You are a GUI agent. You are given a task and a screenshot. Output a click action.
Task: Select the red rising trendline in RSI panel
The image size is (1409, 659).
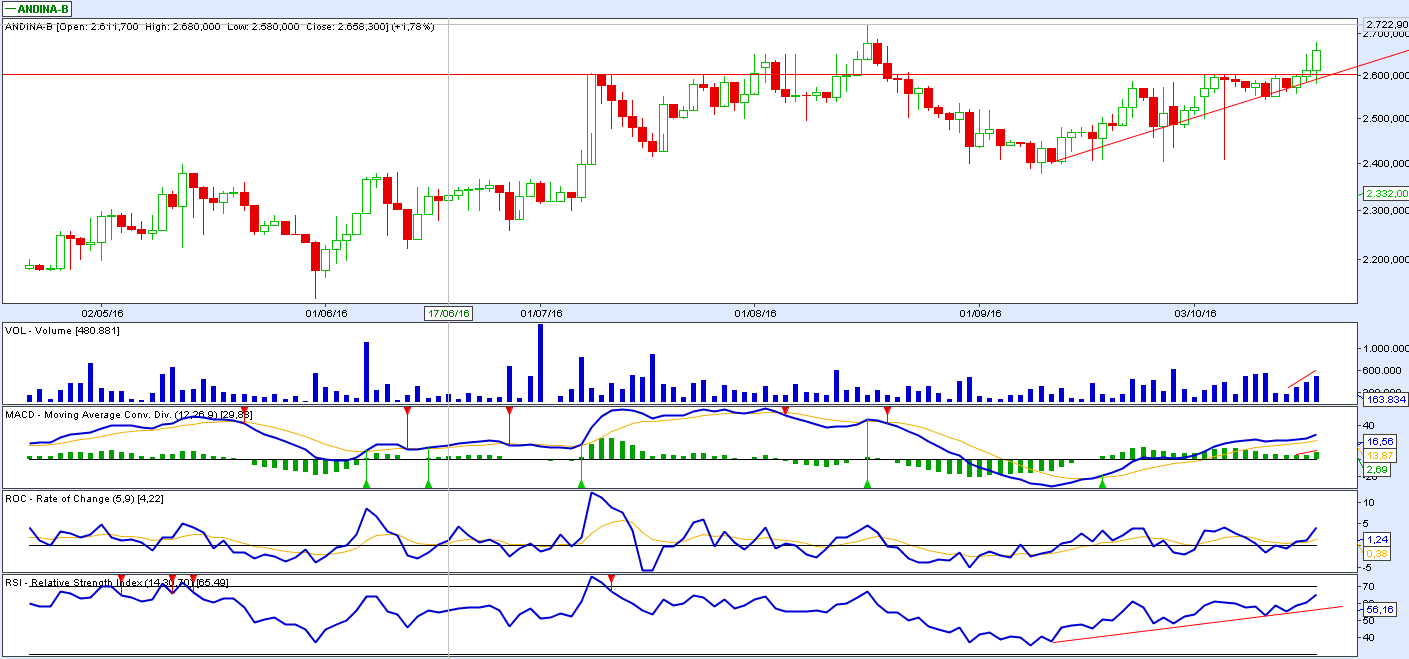[x=1196, y=624]
